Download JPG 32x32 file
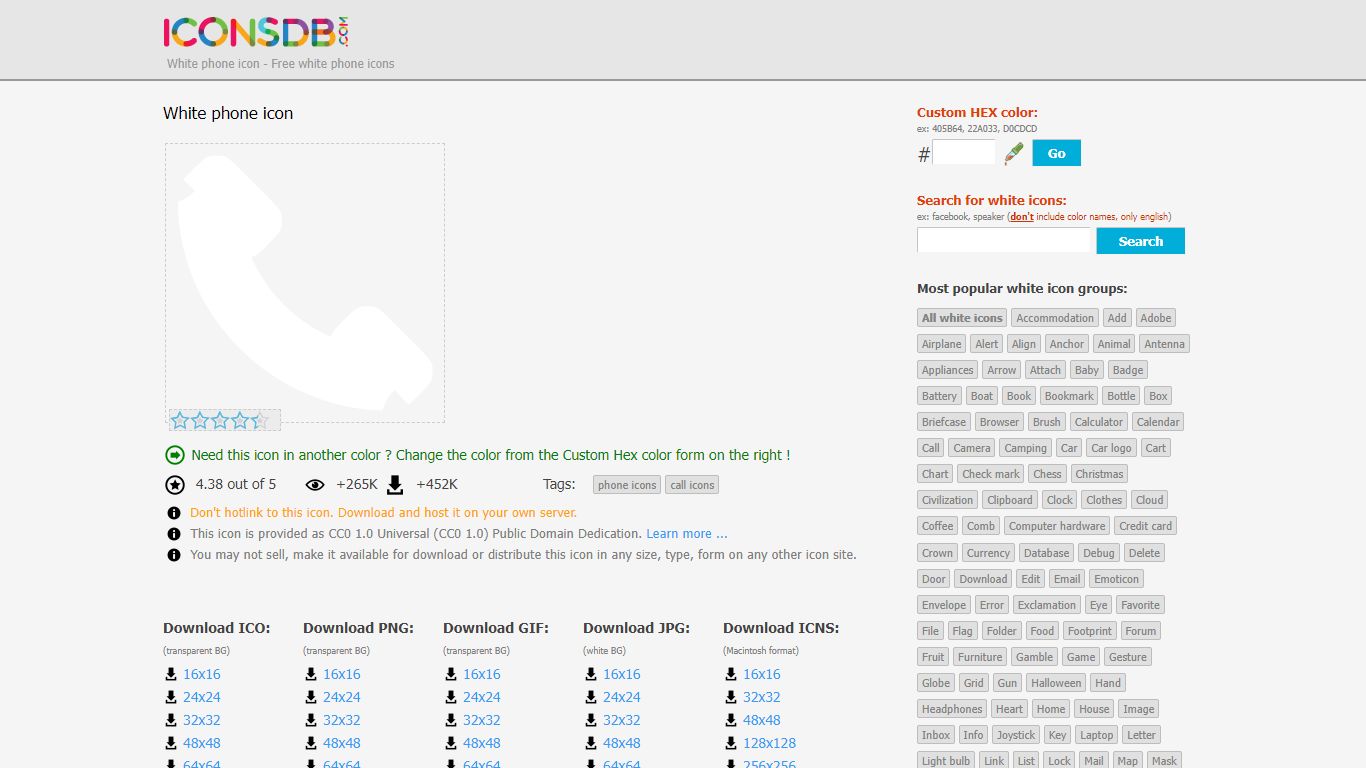The image size is (1366, 768). coord(622,721)
